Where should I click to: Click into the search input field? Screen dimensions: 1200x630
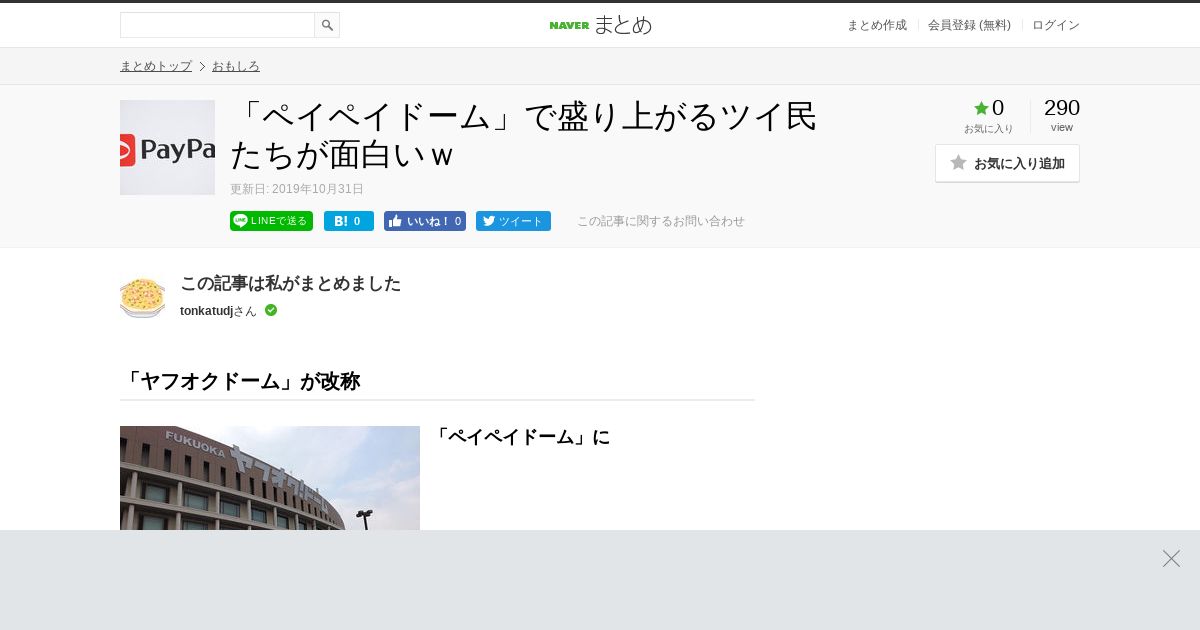[217, 25]
